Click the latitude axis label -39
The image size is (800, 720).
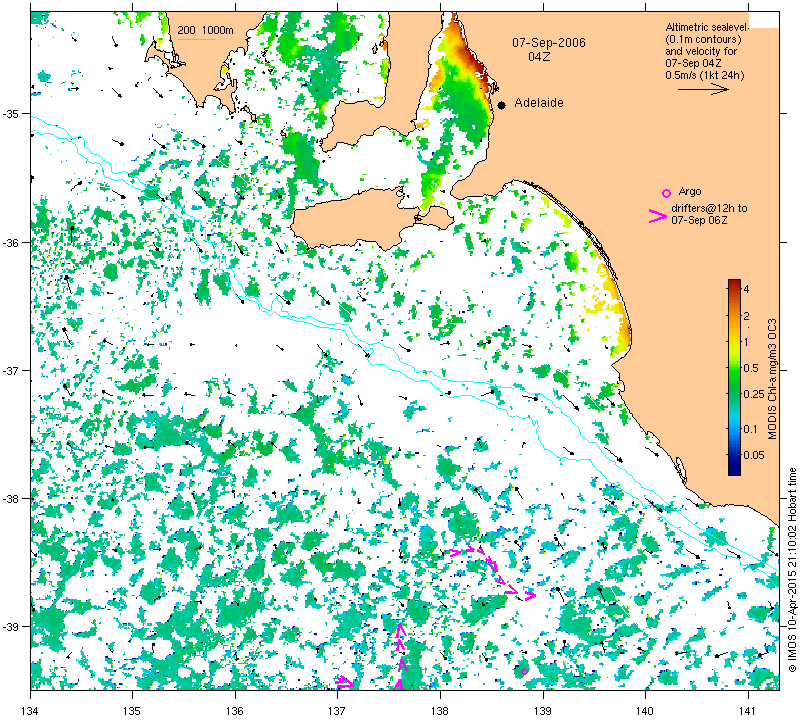pos(10,626)
